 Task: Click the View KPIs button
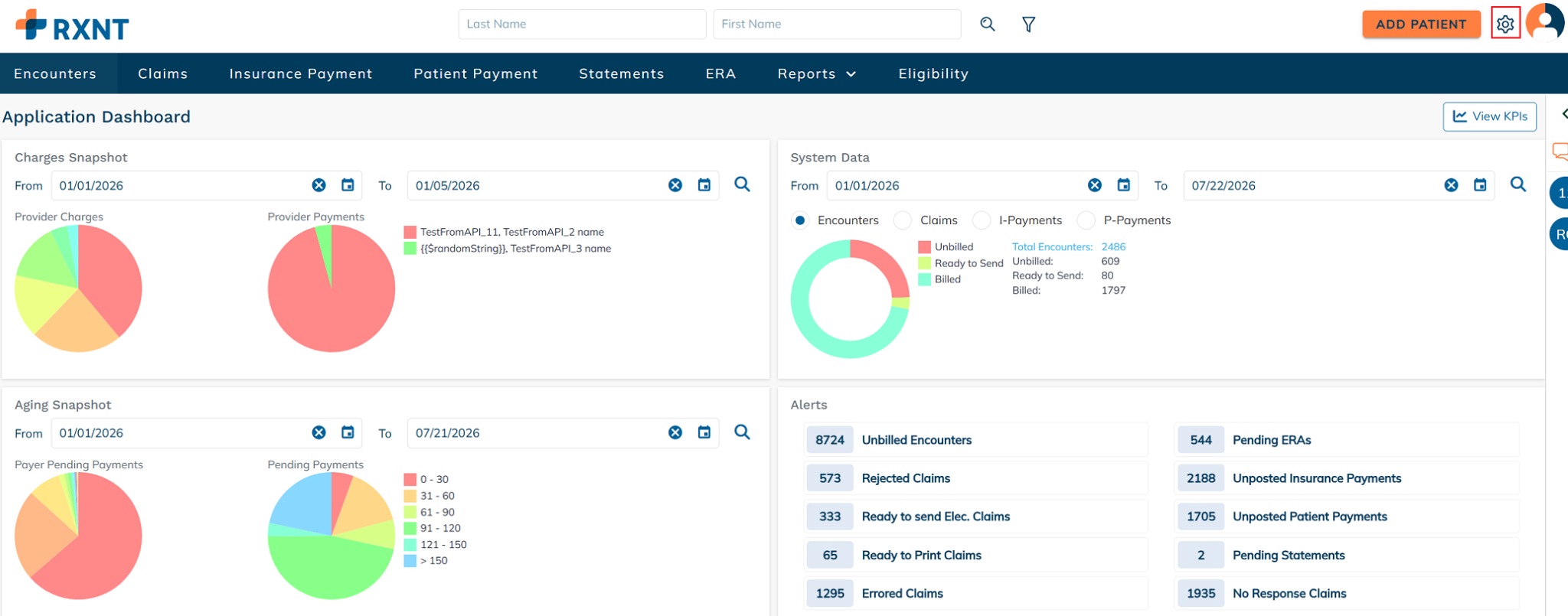point(1490,116)
